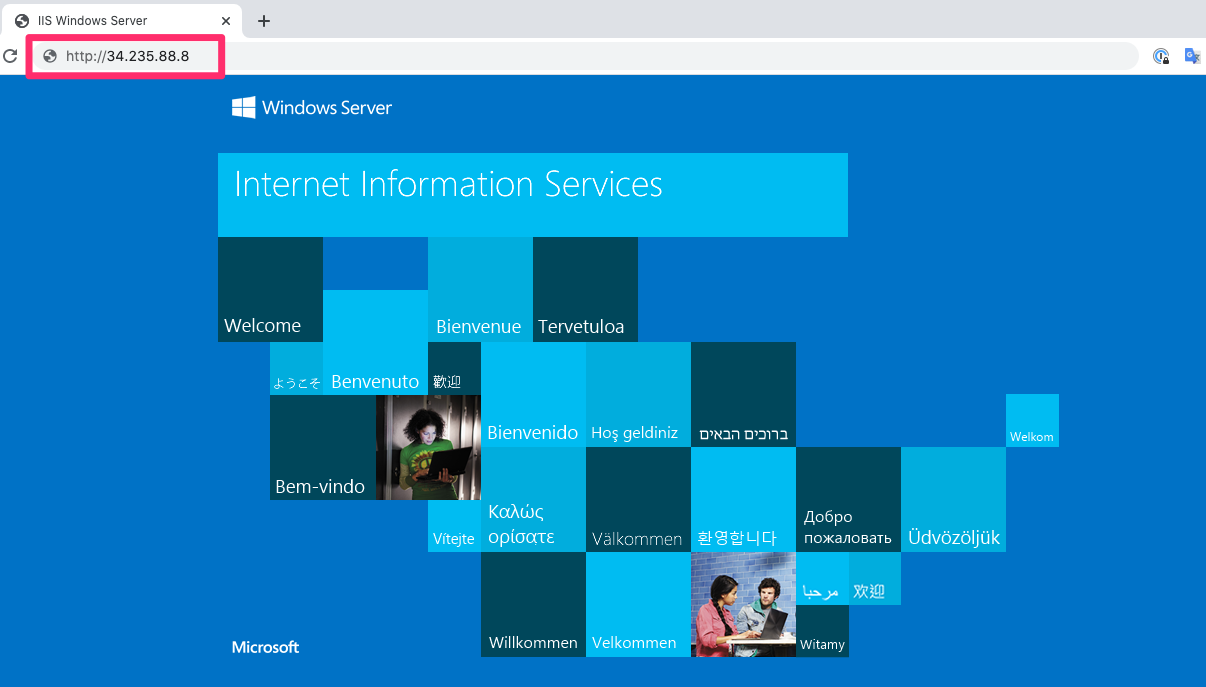Click the Bienvenue tile
This screenshot has height=687, width=1206.
[x=480, y=290]
